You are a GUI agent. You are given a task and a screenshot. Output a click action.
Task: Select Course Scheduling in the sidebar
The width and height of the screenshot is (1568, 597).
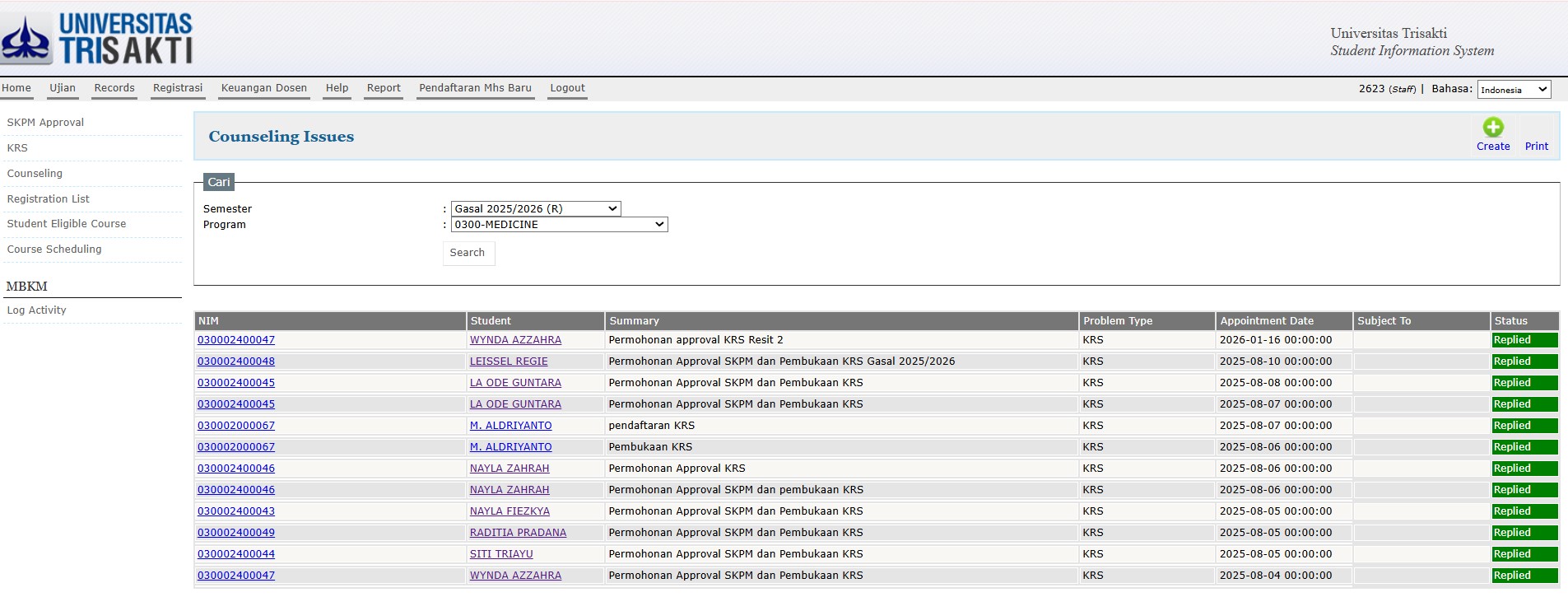(54, 250)
